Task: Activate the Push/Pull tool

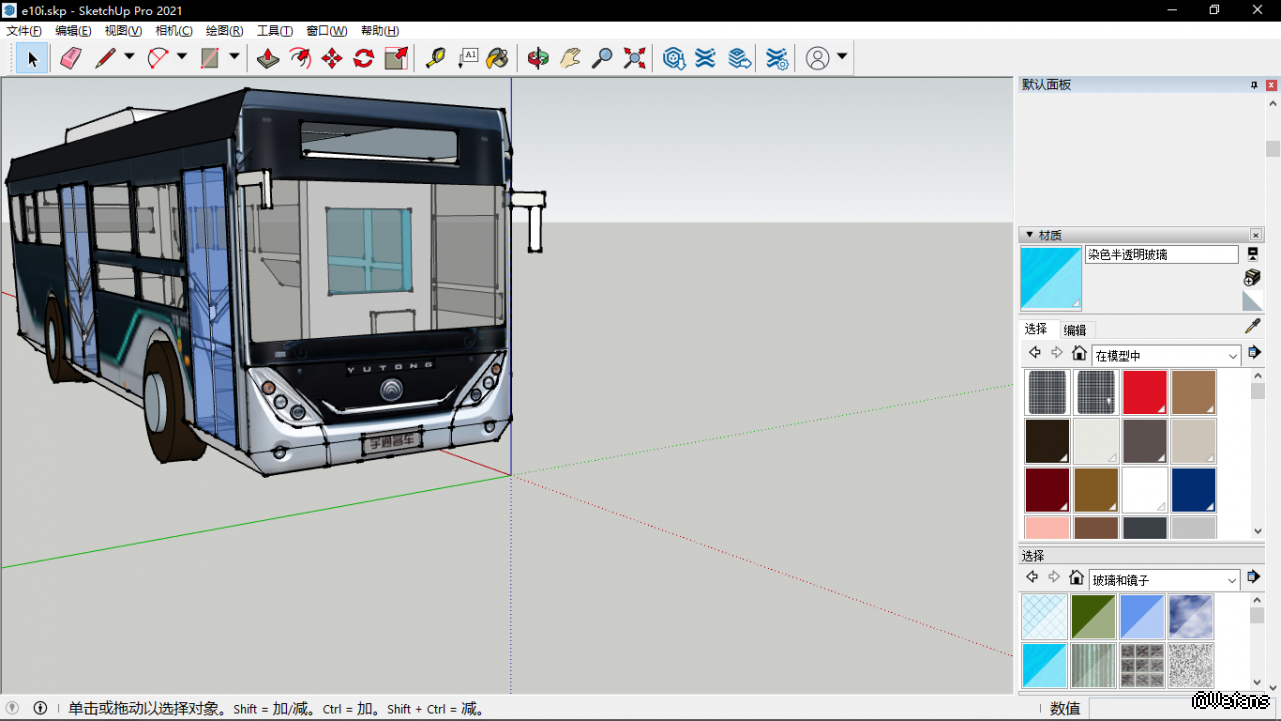Action: click(x=268, y=58)
